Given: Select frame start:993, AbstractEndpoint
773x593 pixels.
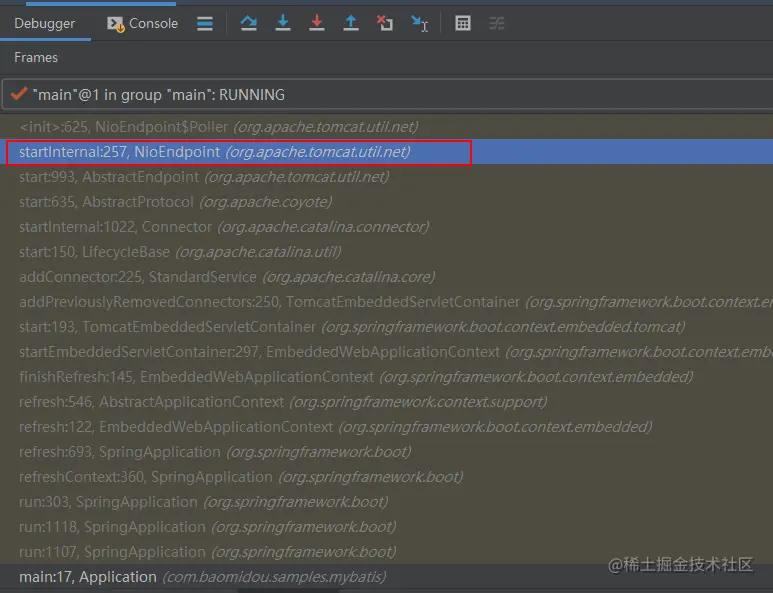Looking at the screenshot, I should point(386,177).
